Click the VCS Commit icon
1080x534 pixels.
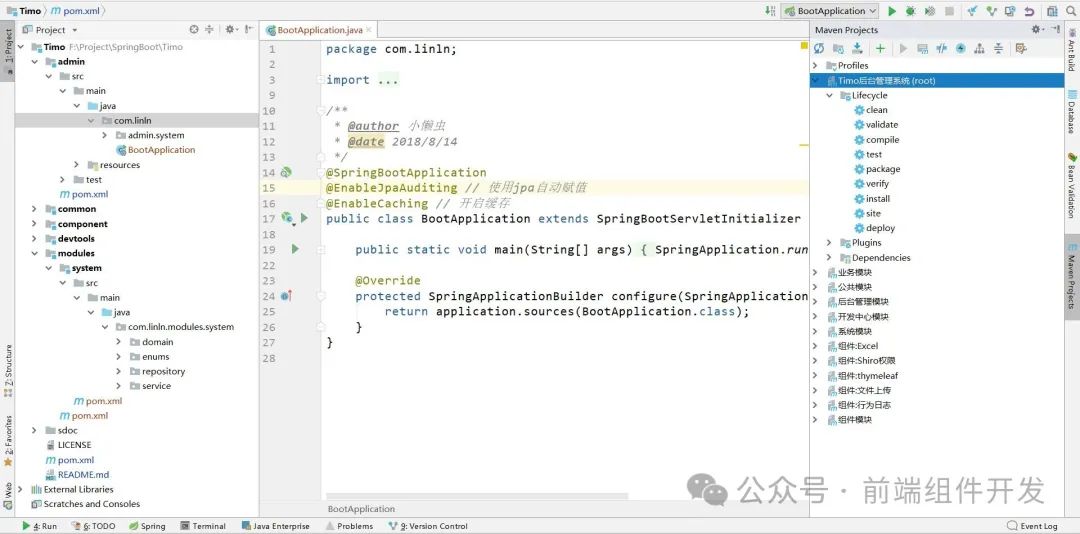[x=991, y=11]
